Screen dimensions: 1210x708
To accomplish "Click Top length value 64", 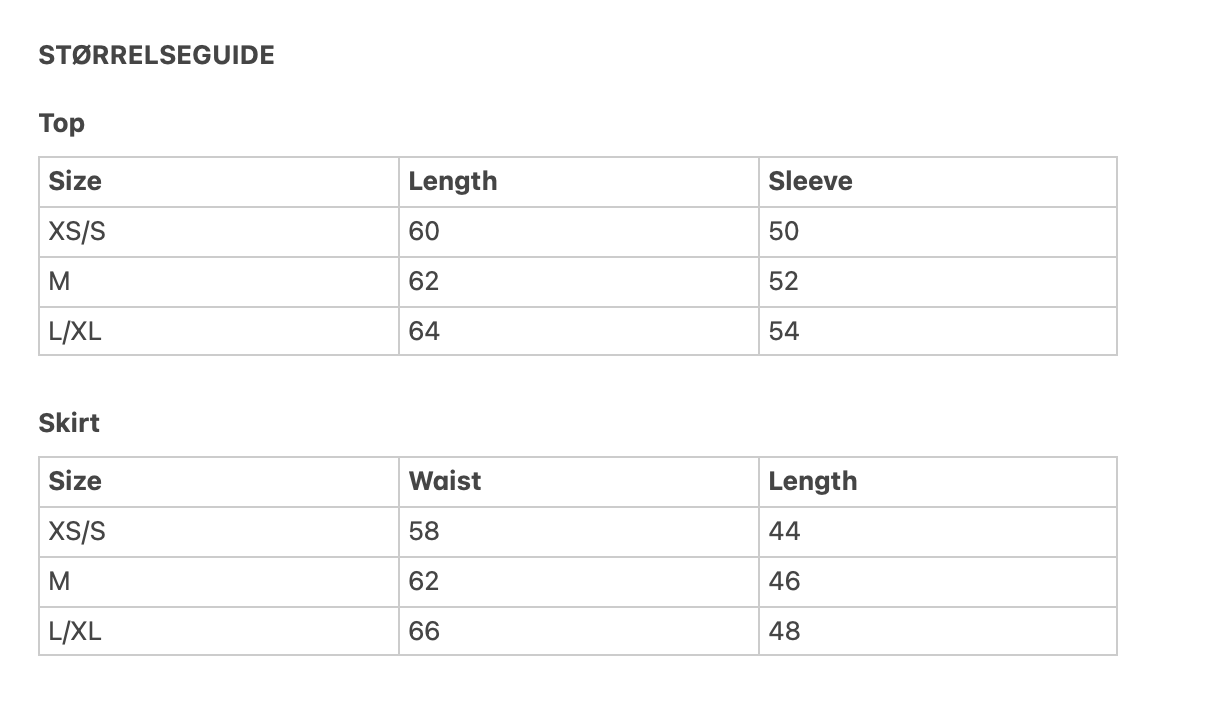I will pos(424,331).
